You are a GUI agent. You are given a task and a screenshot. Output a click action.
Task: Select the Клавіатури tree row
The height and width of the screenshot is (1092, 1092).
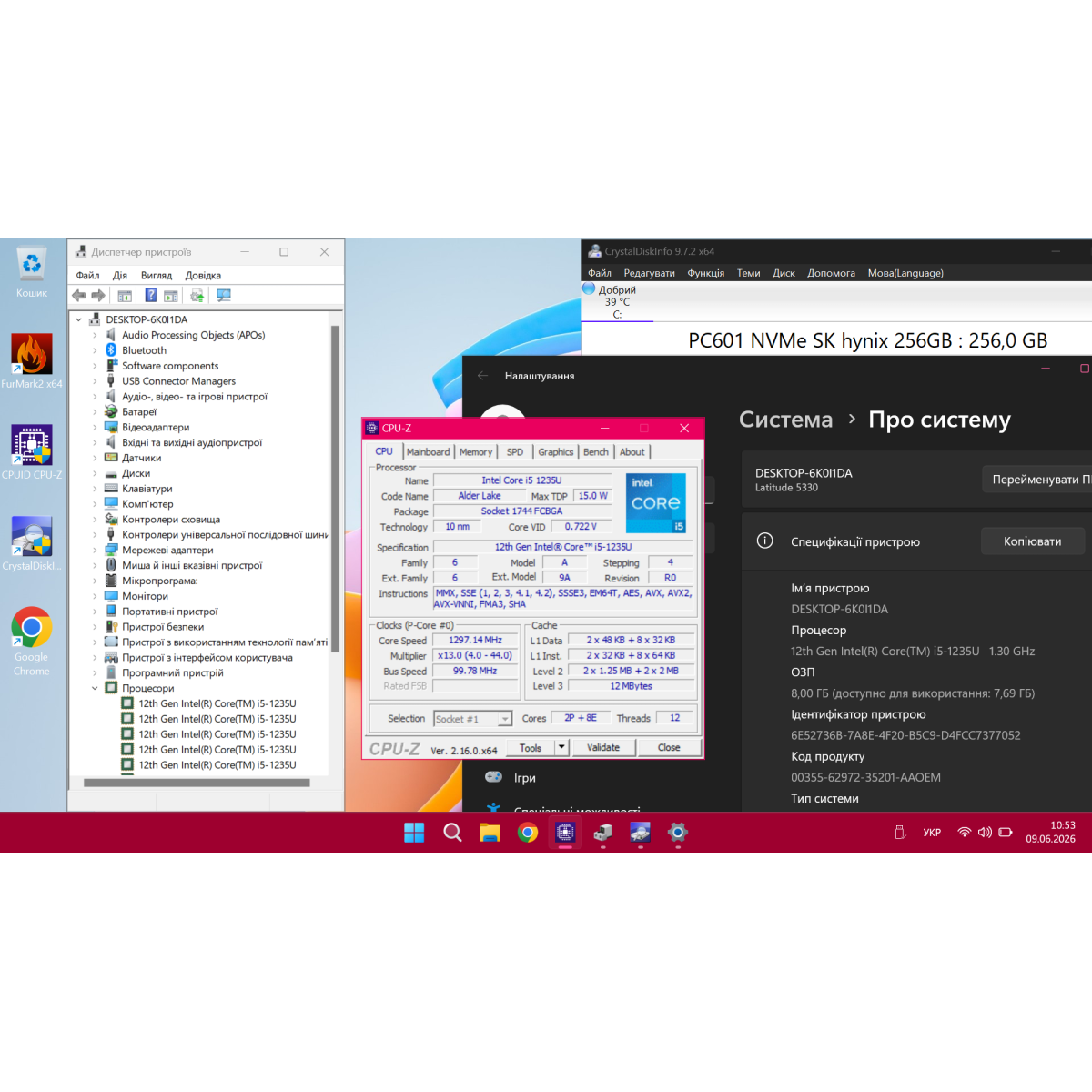click(x=147, y=489)
